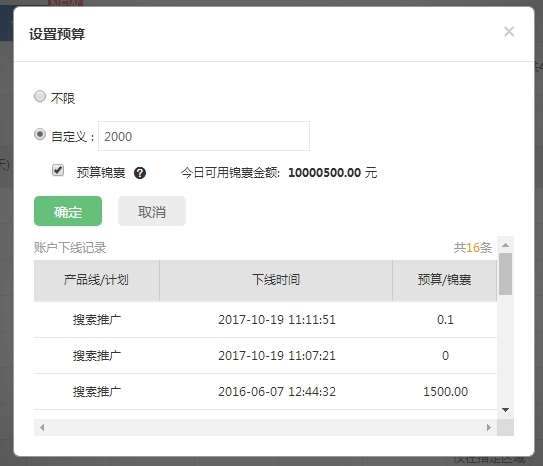Select the row dated 2016-06-07 12:44:32
543x466 pixels.
click(265, 392)
